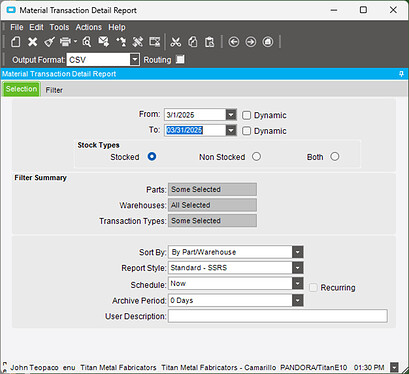This screenshot has height=374, width=409.
Task: Expand the Output Format dropdown
Action: 134,60
